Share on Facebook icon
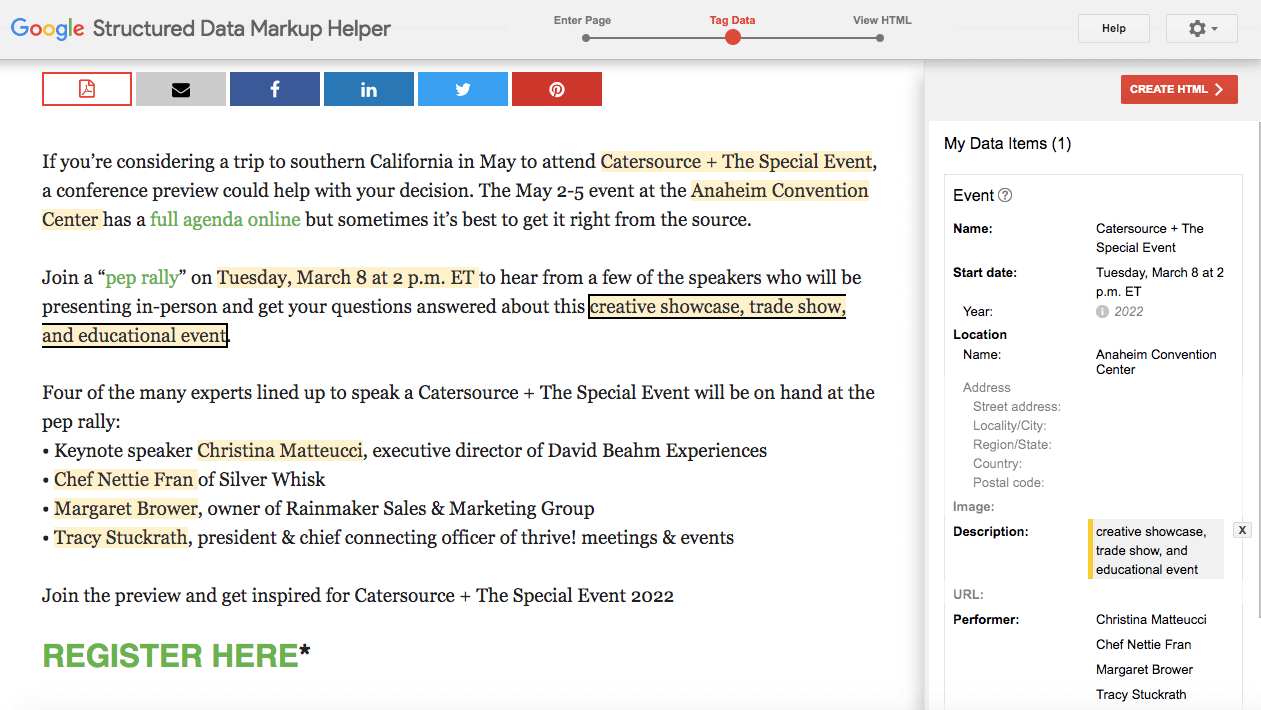The image size is (1261, 710). (x=275, y=89)
